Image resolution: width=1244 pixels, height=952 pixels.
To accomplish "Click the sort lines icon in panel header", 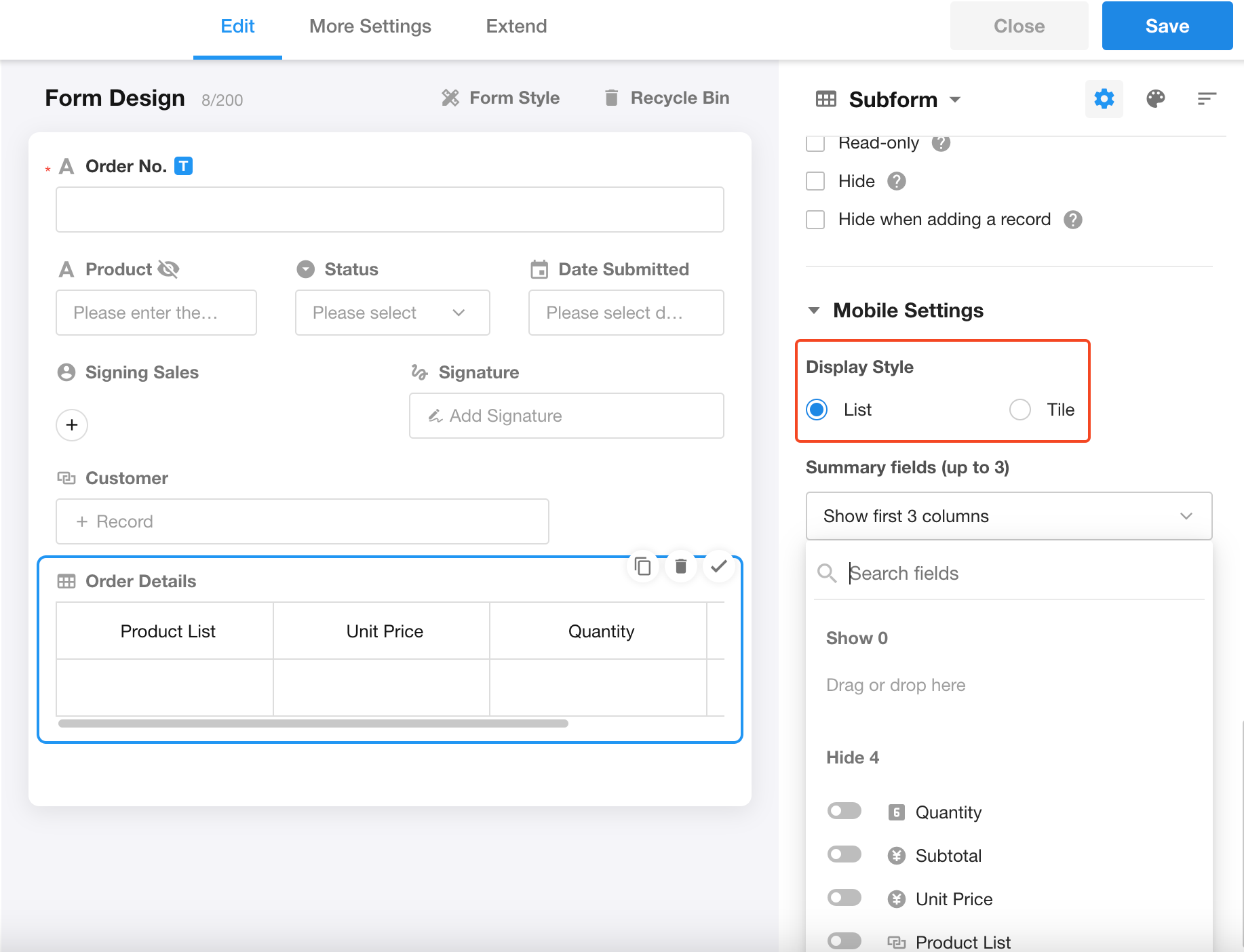I will (1206, 99).
